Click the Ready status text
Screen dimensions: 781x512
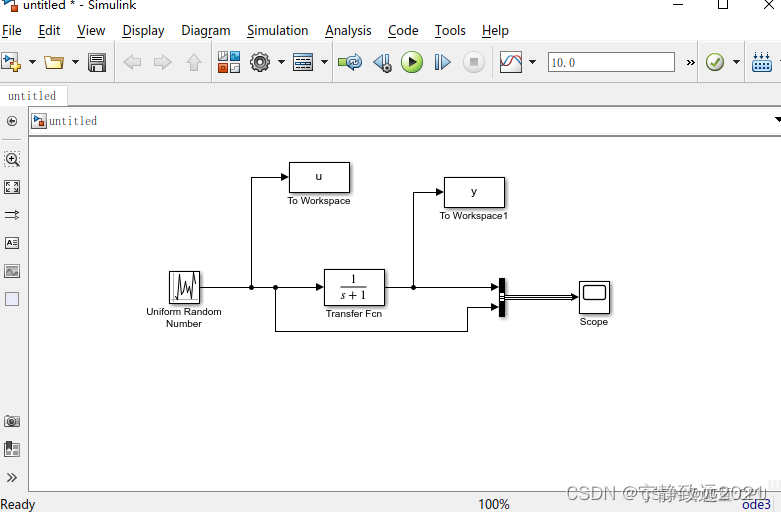pyautogui.click(x=18, y=505)
